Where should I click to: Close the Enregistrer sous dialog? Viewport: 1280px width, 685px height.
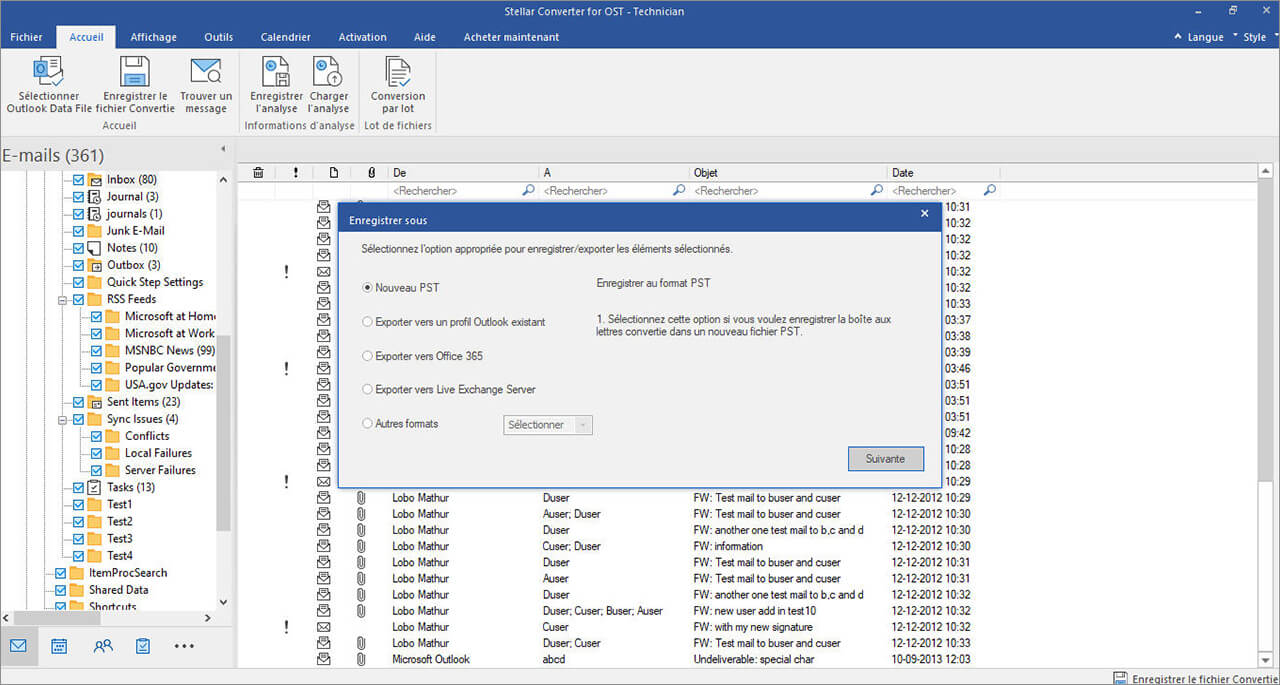(924, 213)
